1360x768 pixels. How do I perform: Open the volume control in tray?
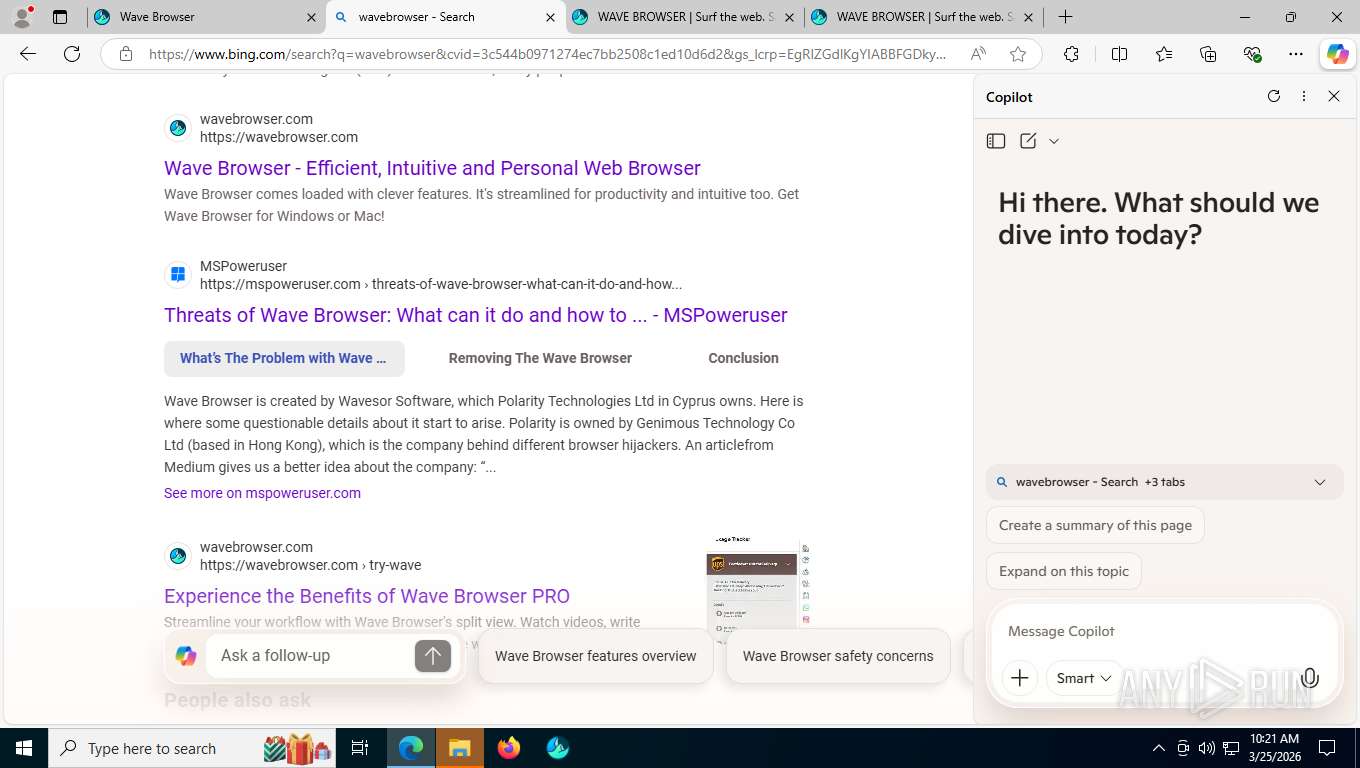tap(1207, 748)
